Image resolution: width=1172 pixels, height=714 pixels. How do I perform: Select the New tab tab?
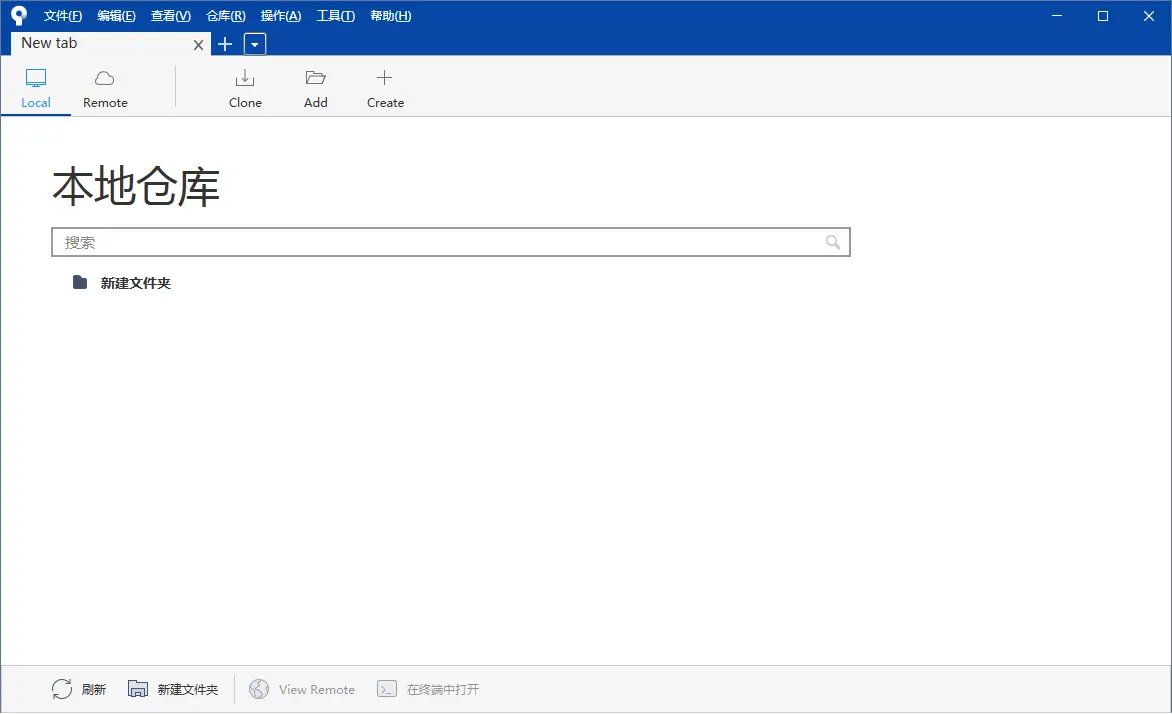pyautogui.click(x=109, y=43)
